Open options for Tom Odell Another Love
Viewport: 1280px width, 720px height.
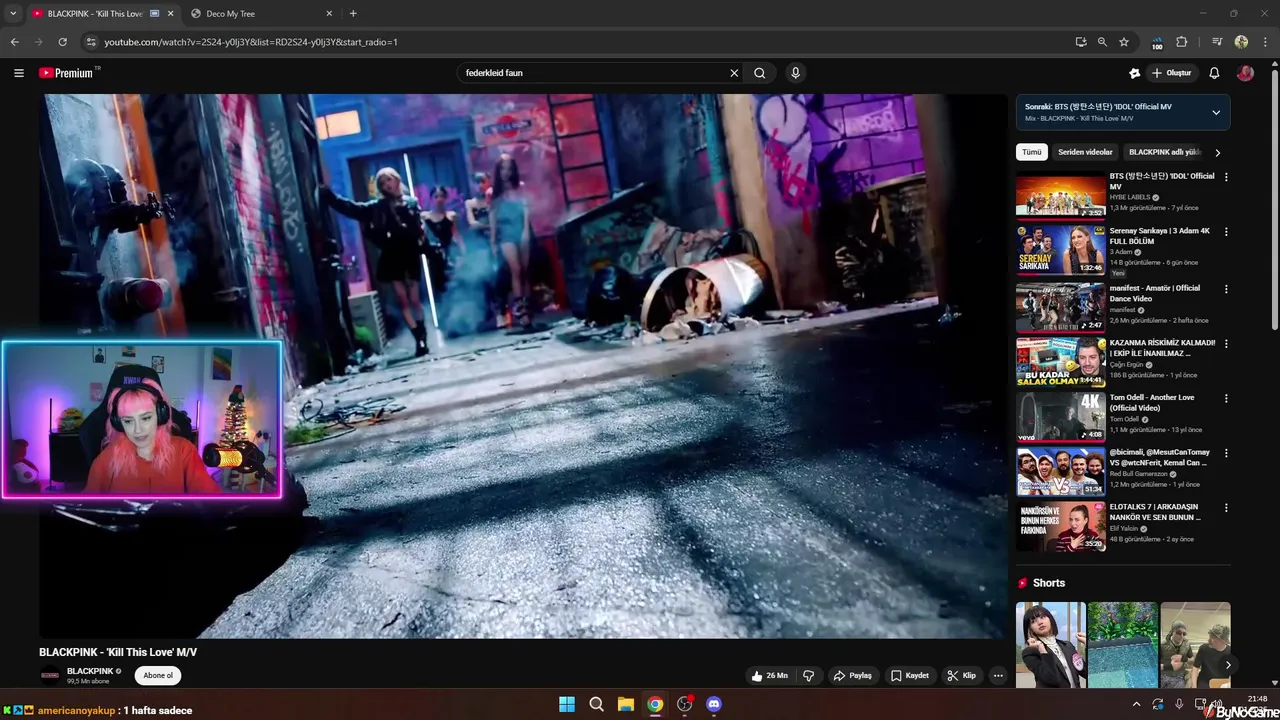(x=1226, y=398)
